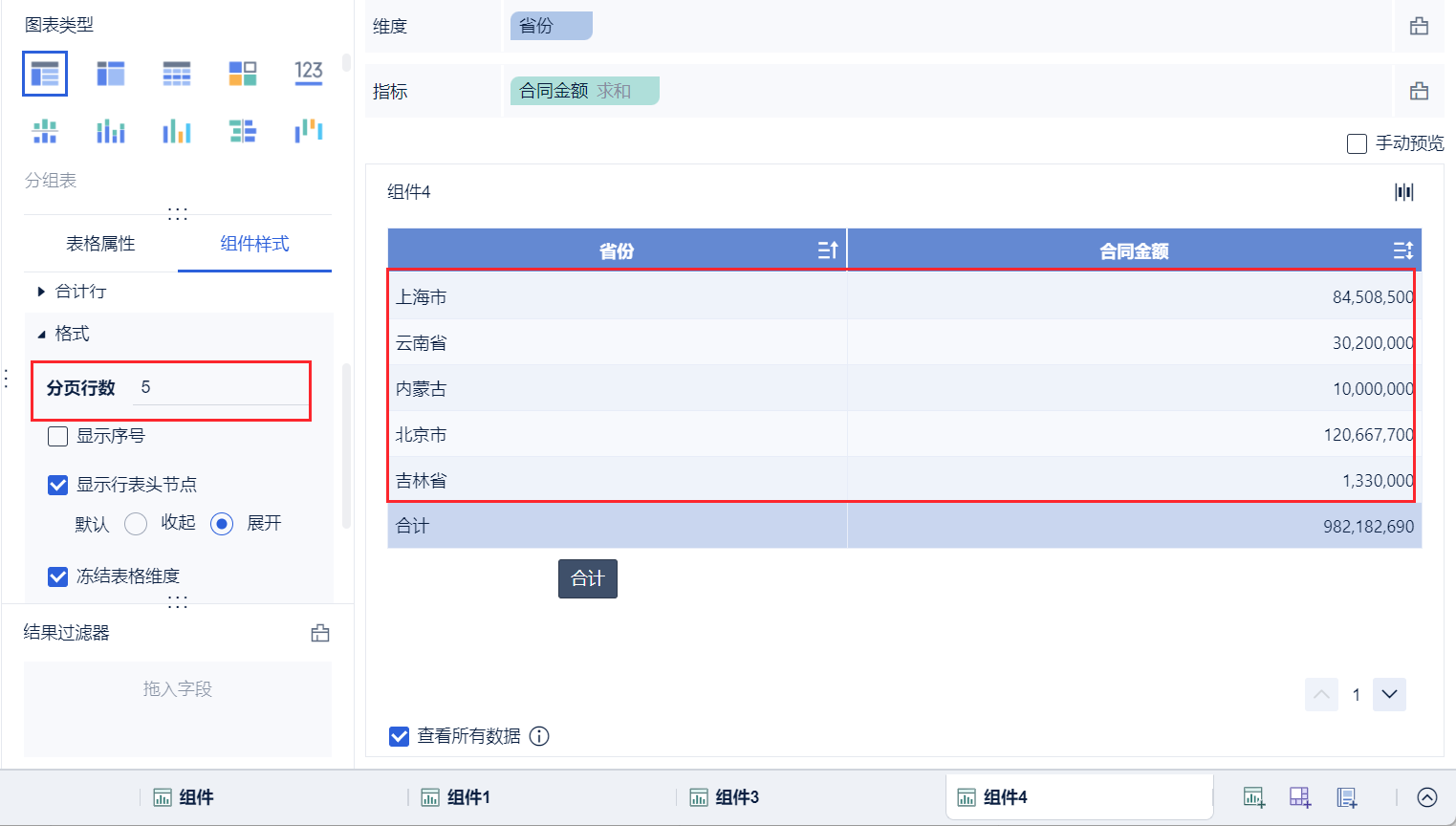
Task: Click the 合同金额 求和 indicator field pill
Action: click(x=584, y=91)
